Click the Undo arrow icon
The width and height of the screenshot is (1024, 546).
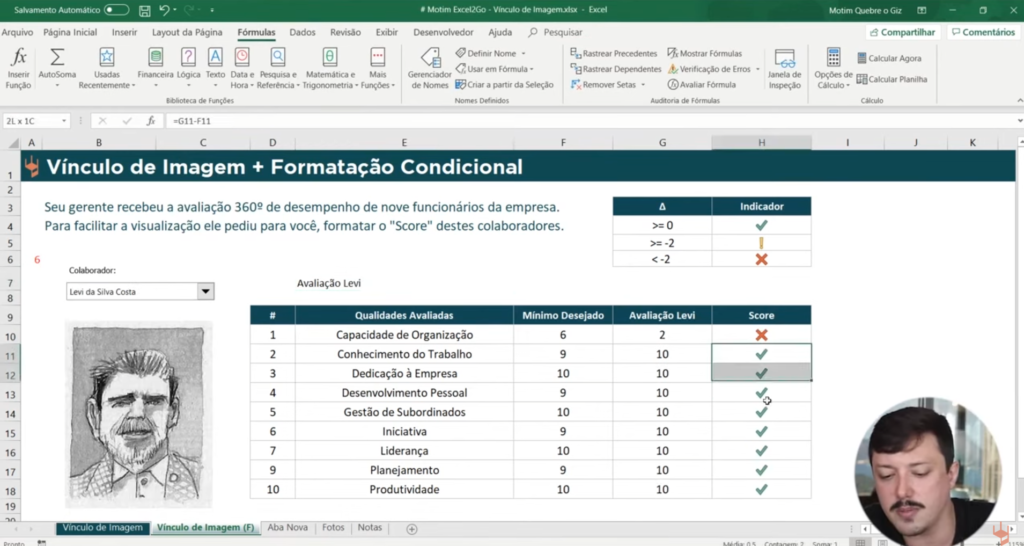165,10
